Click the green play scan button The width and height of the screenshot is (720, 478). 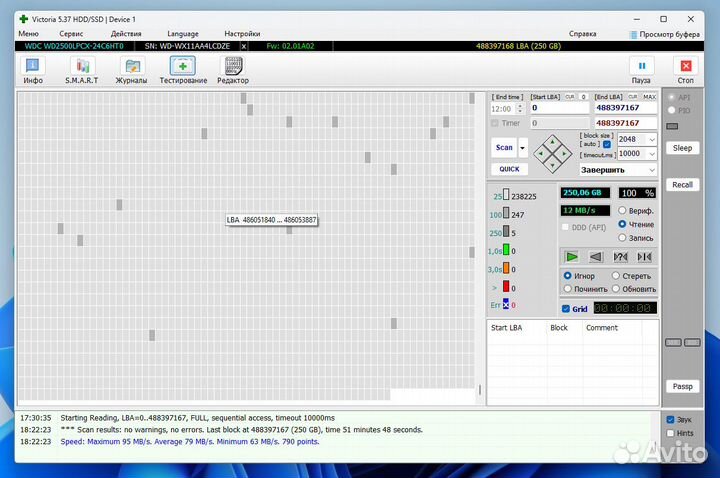point(572,257)
